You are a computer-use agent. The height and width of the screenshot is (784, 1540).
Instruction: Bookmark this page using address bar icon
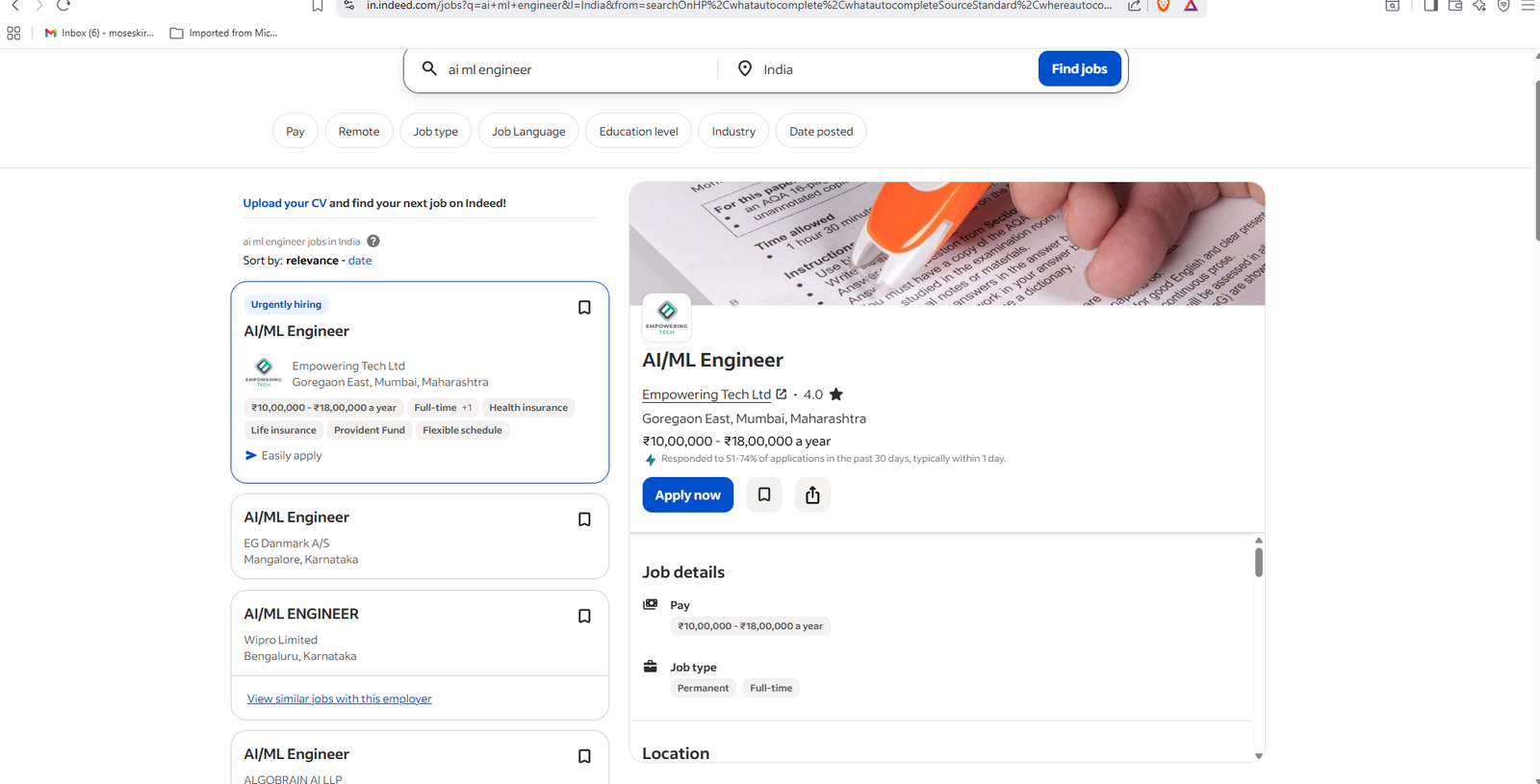pyautogui.click(x=318, y=6)
